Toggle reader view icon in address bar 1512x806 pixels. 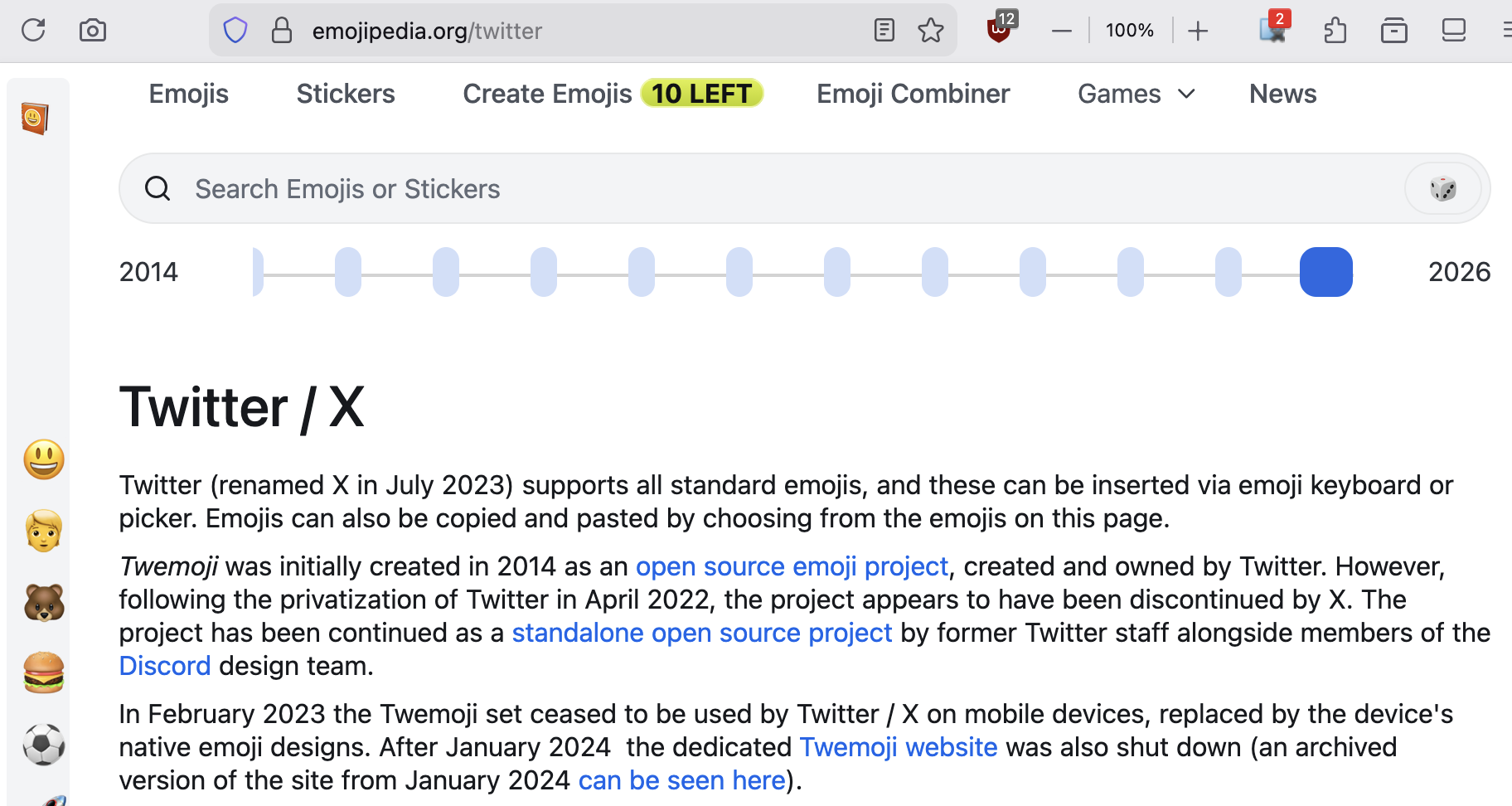[884, 31]
